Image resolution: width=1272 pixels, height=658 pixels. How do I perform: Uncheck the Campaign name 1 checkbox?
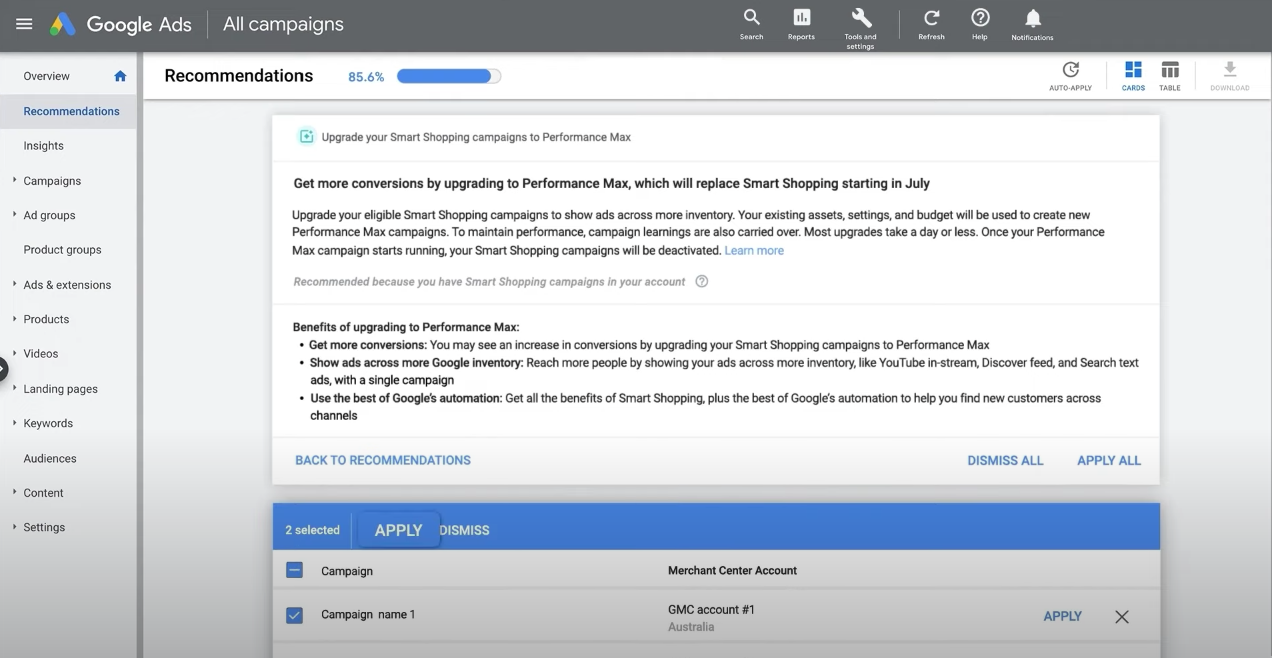294,615
